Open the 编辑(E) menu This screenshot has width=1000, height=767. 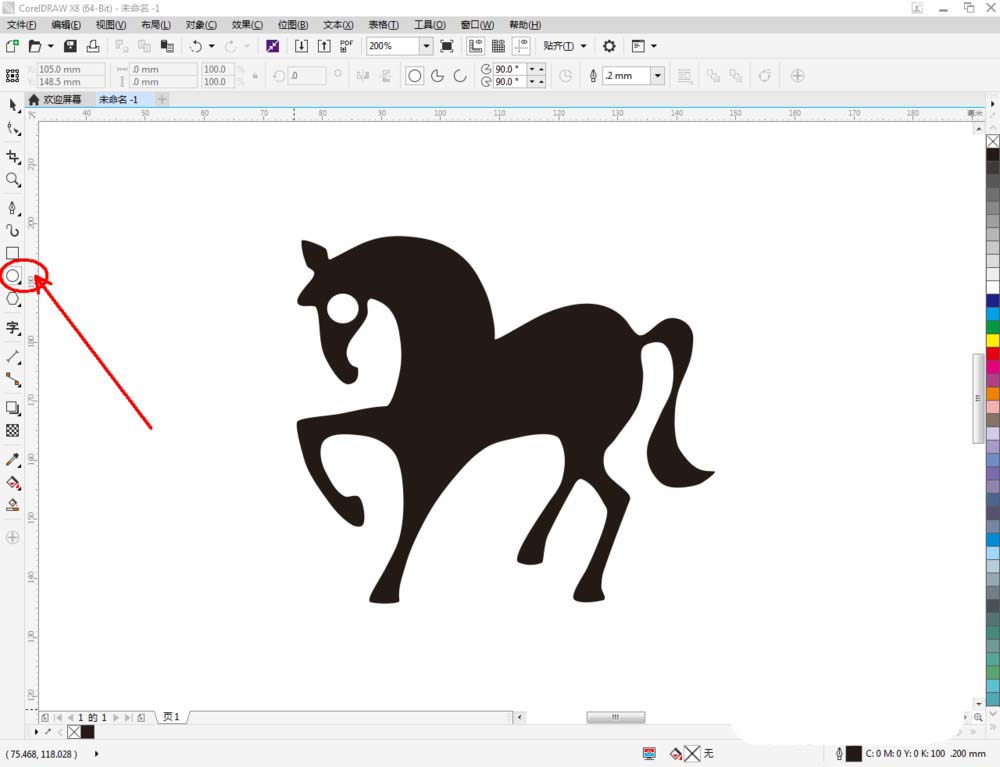[x=66, y=25]
